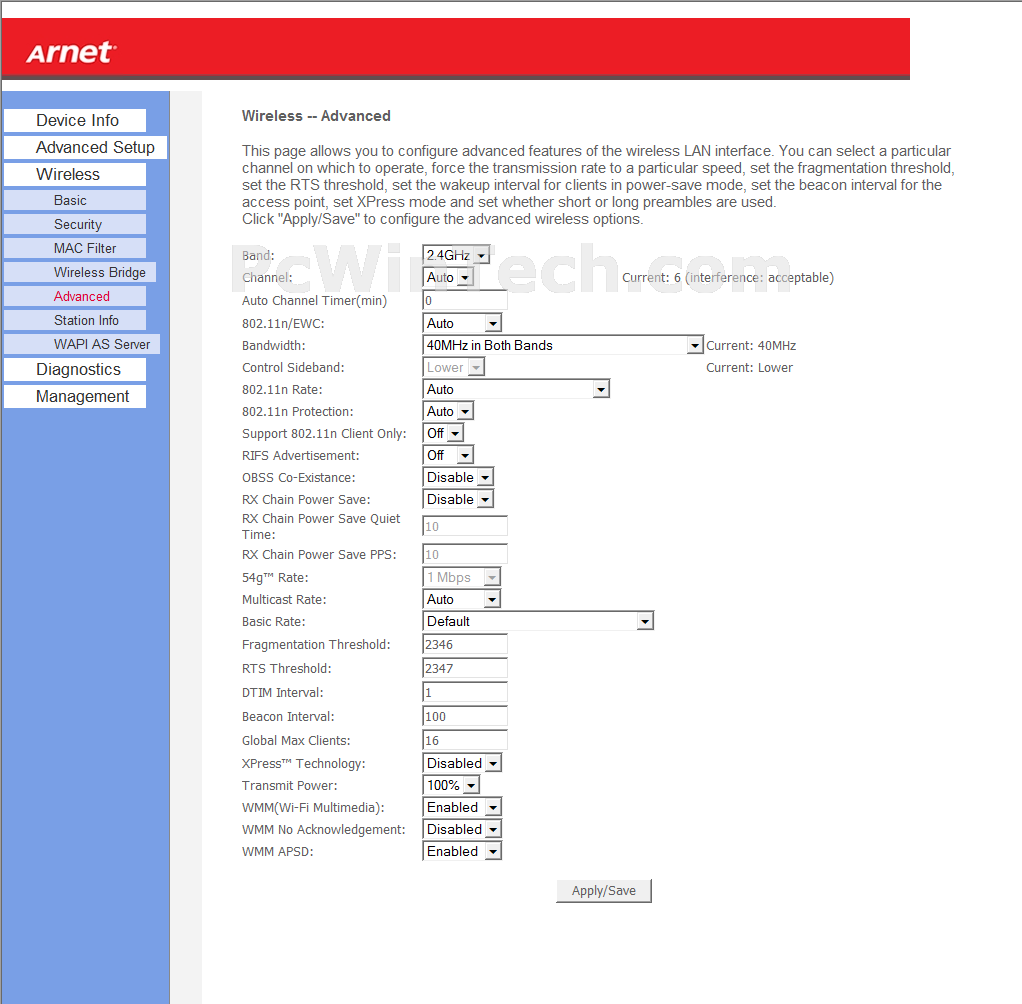Open the Management menu
The image size is (1022, 1004).
75,396
